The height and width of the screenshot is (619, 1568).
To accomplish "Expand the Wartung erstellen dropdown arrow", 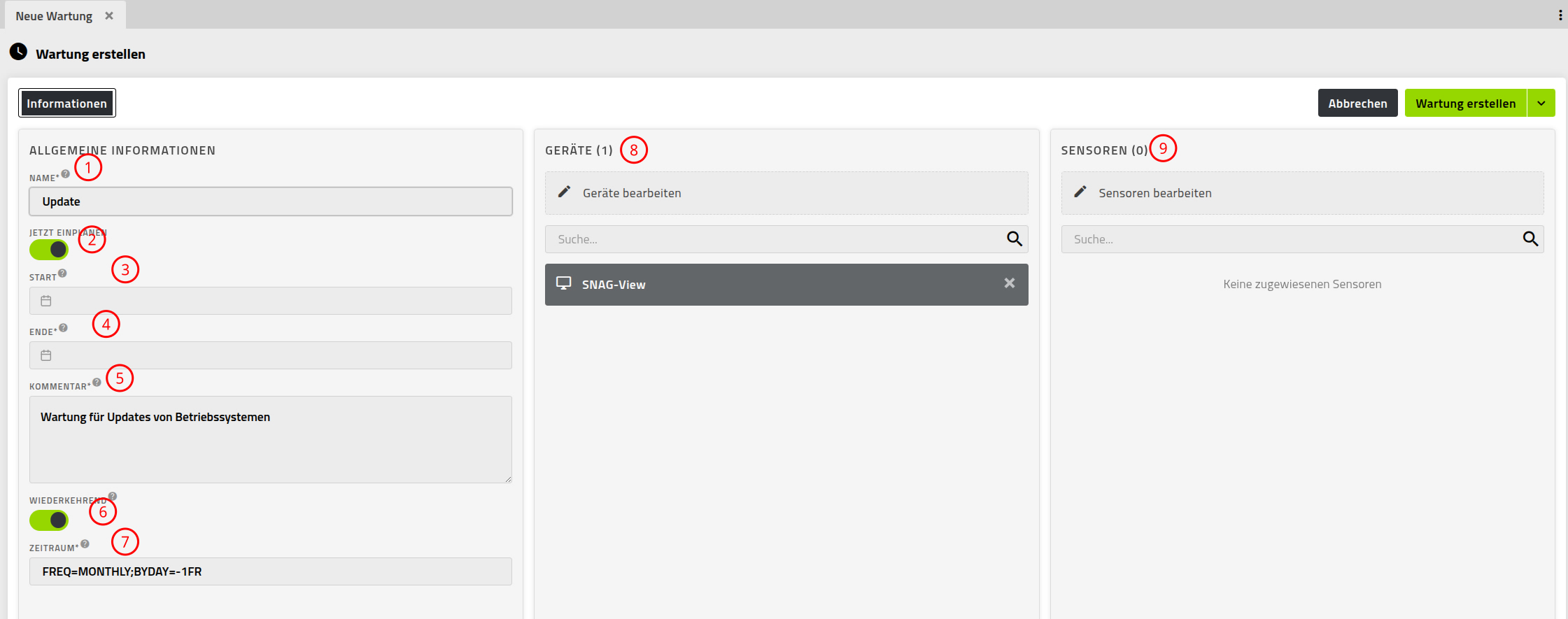I will (1541, 104).
